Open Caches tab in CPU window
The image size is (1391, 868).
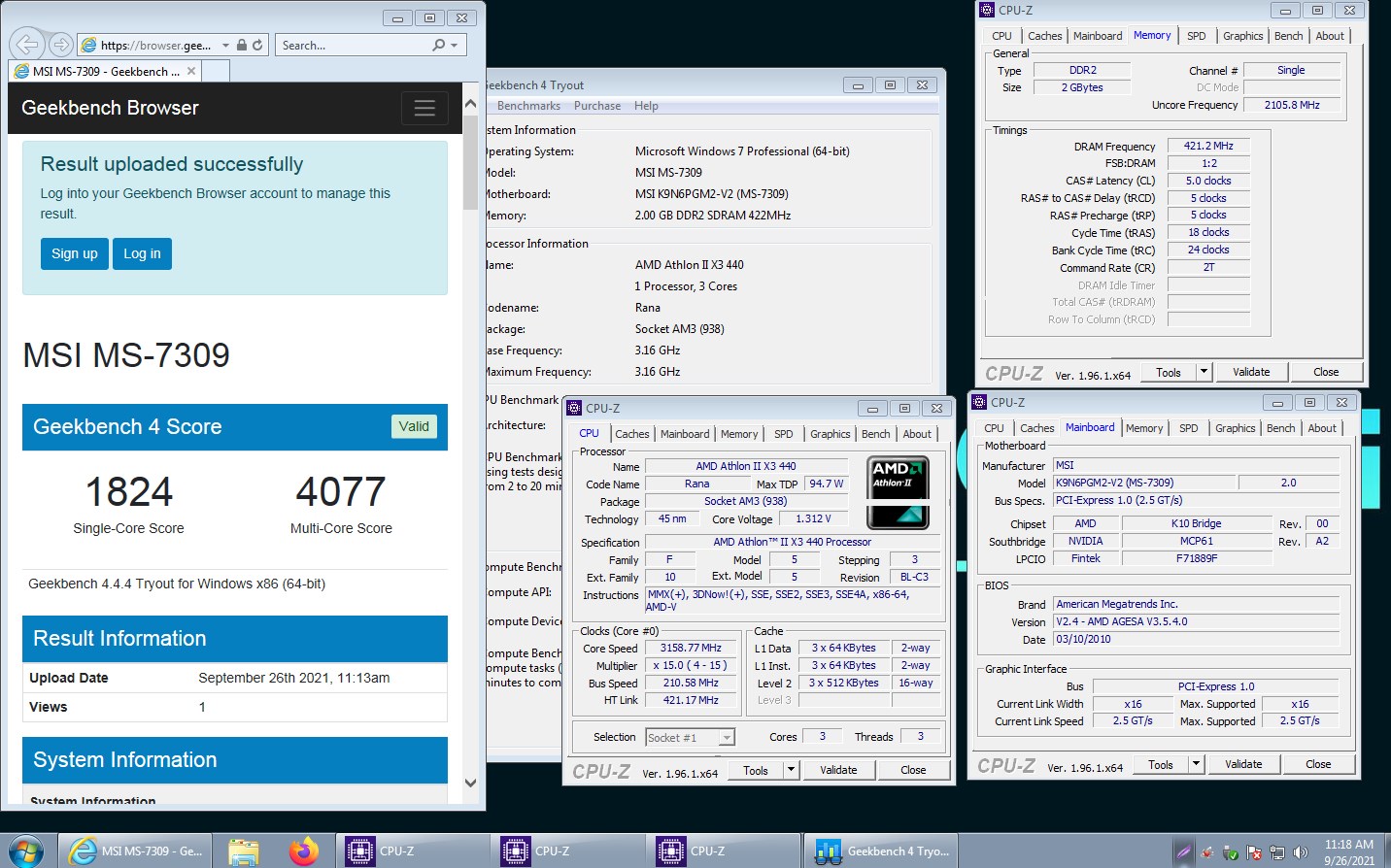[x=632, y=434]
